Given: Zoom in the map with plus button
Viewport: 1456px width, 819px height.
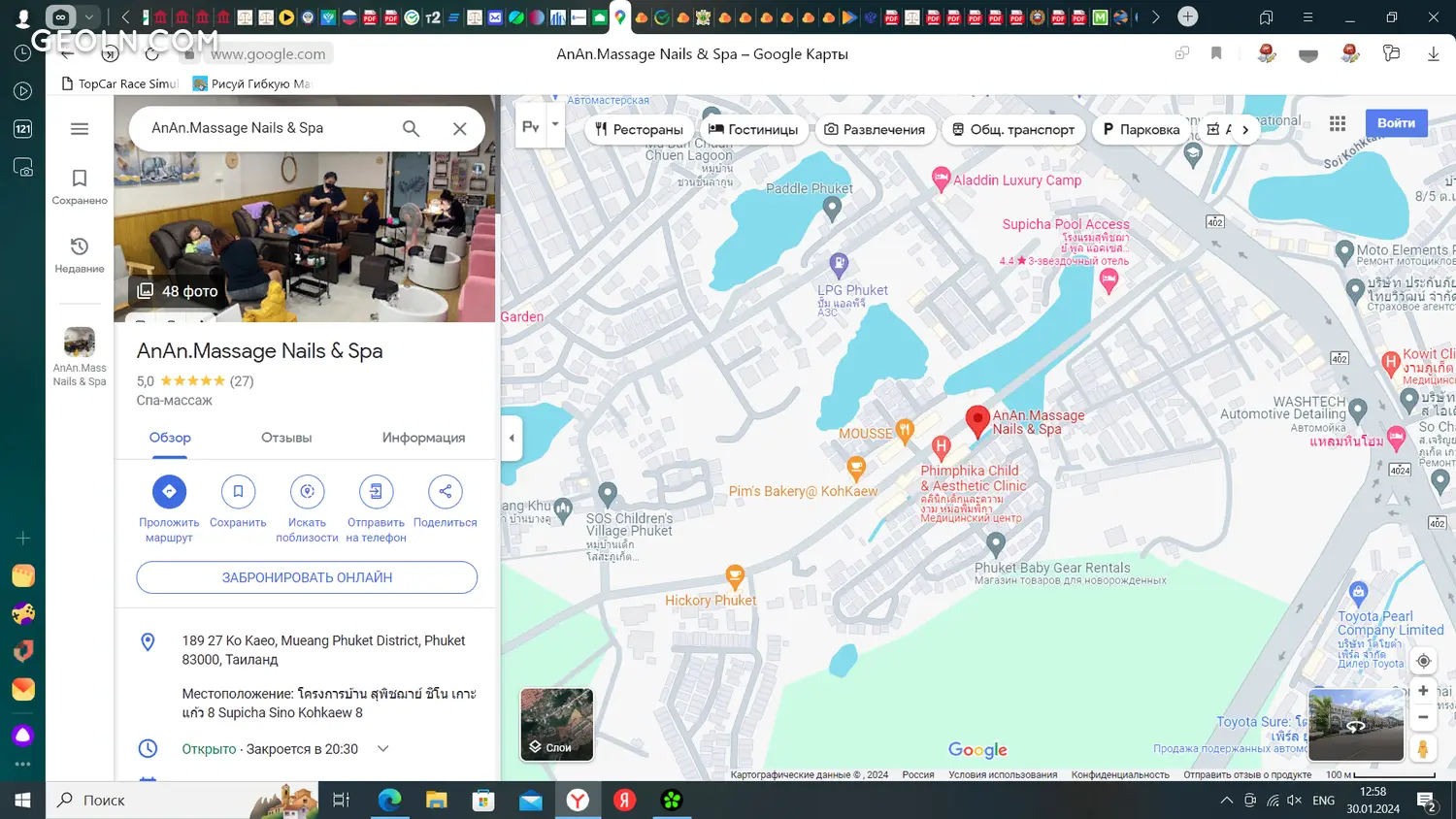Looking at the screenshot, I should pyautogui.click(x=1423, y=691).
